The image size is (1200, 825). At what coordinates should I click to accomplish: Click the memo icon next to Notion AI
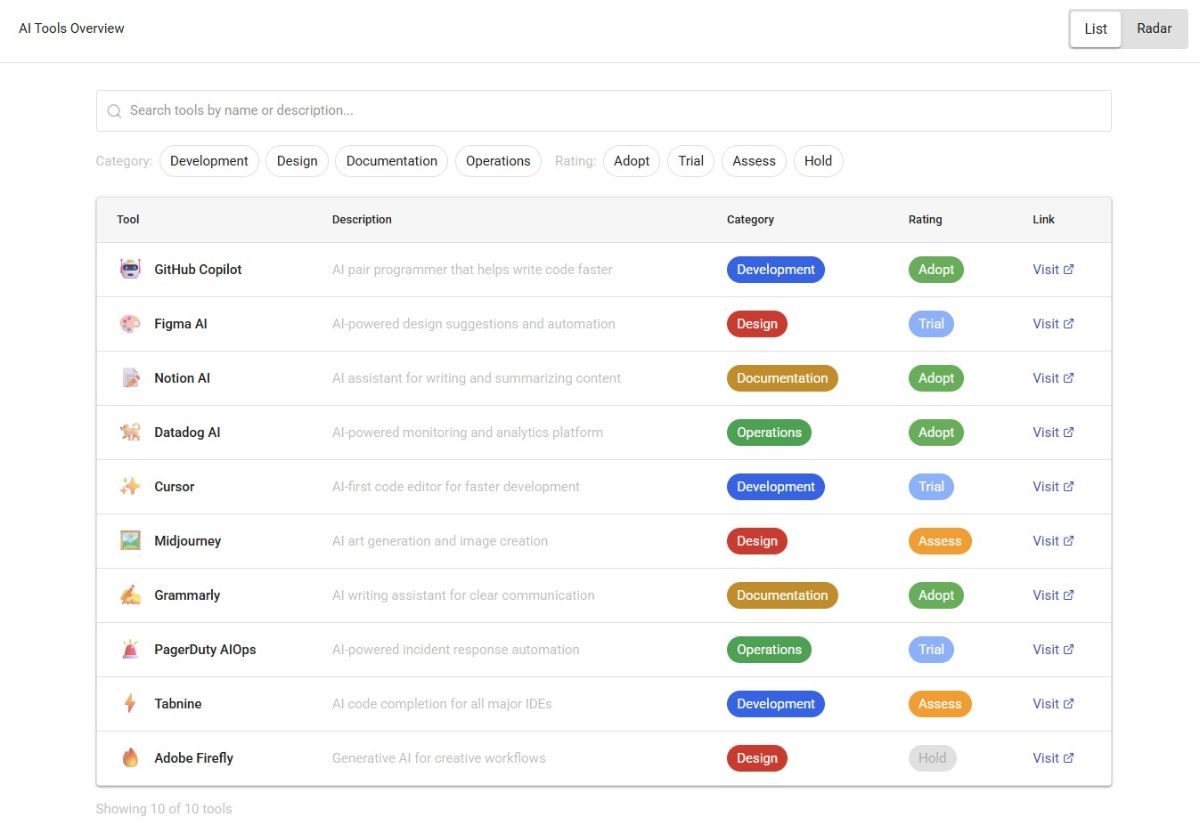click(131, 377)
